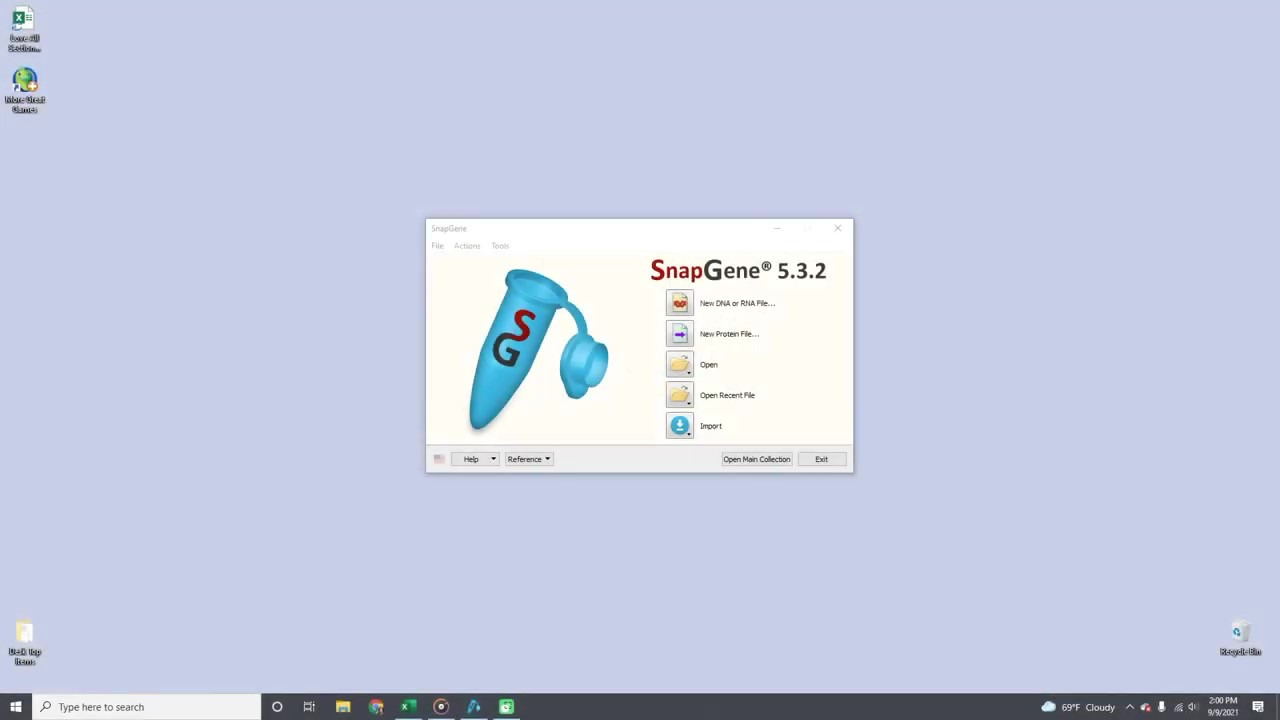Image resolution: width=1280 pixels, height=720 pixels.
Task: Select the More Great Games desktop shortcut
Action: pyautogui.click(x=24, y=80)
